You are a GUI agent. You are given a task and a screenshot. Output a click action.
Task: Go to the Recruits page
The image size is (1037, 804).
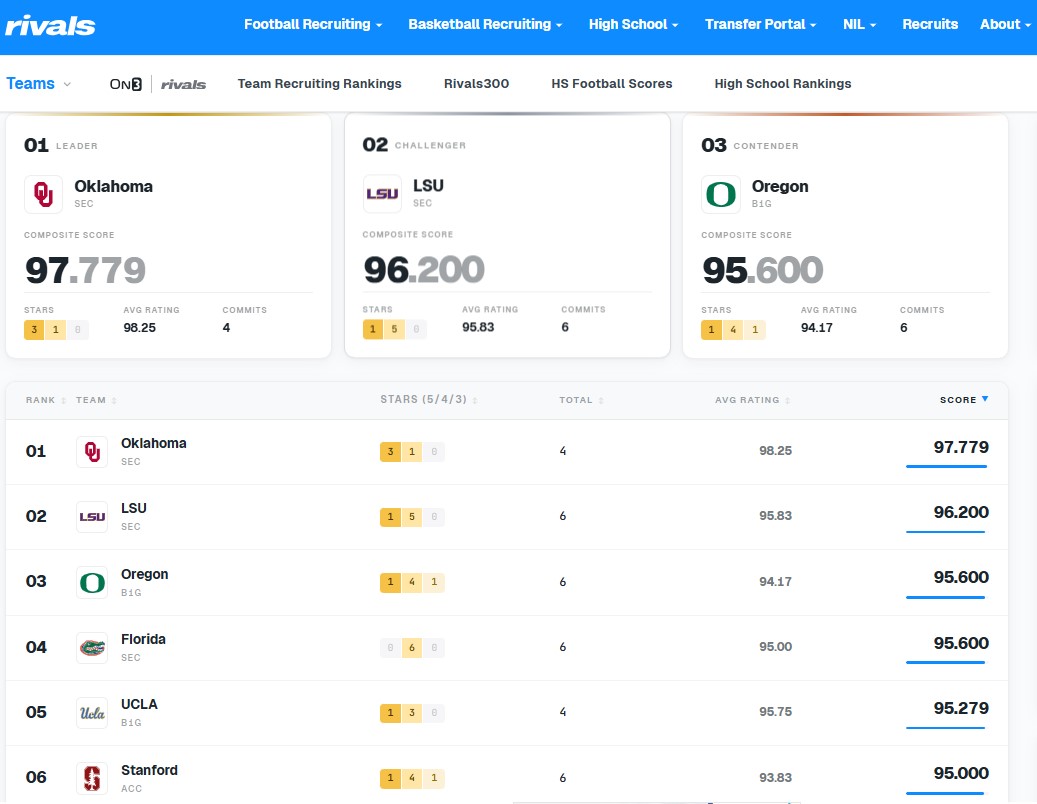coord(930,24)
